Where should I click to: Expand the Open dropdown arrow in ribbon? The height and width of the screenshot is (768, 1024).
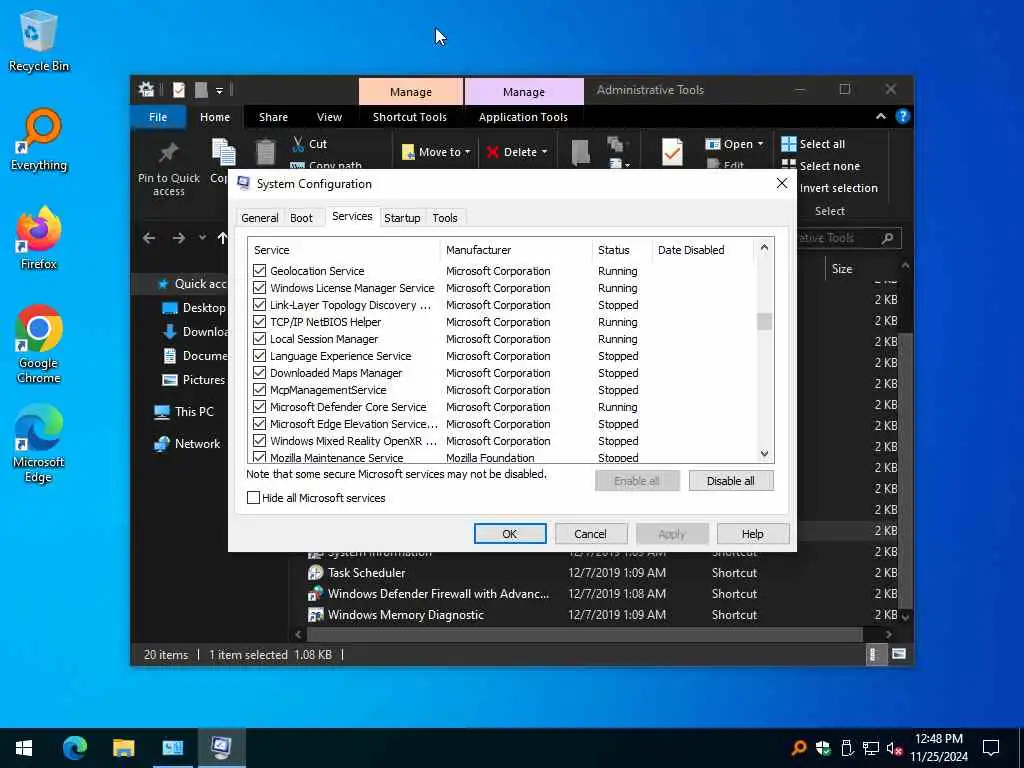pyautogui.click(x=760, y=144)
